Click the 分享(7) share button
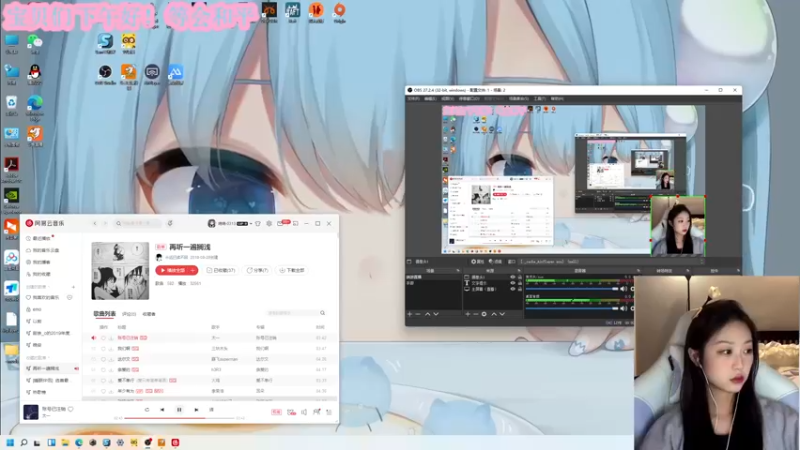 [257, 270]
